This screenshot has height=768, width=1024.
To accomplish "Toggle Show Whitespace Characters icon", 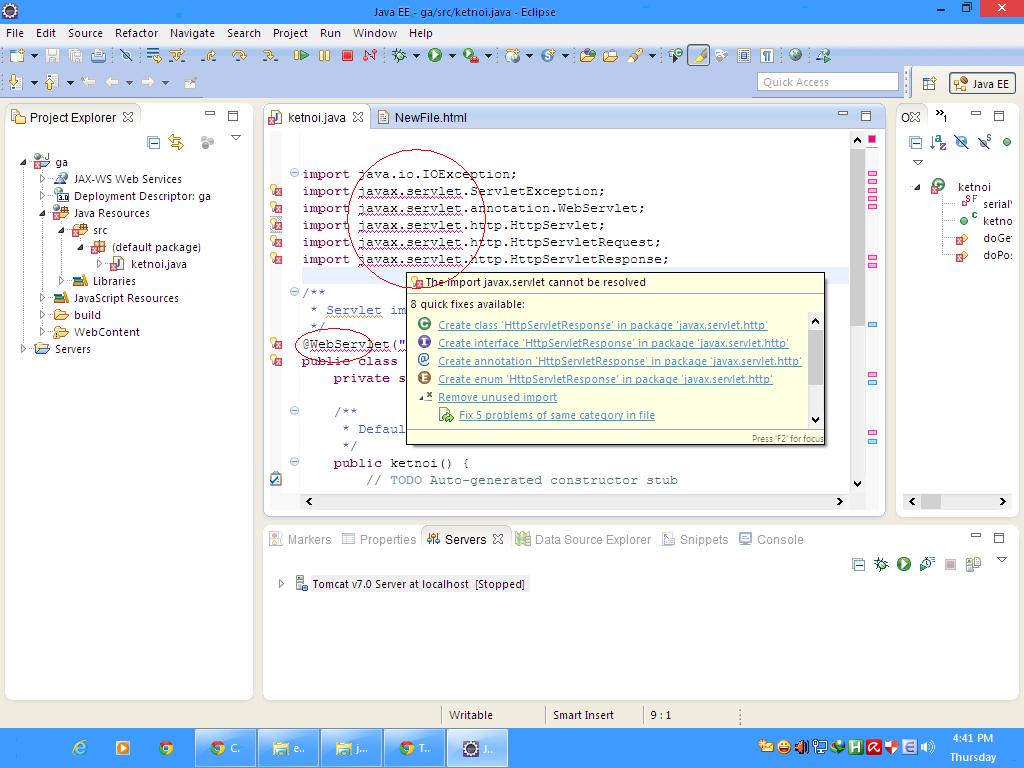I will pyautogui.click(x=767, y=56).
